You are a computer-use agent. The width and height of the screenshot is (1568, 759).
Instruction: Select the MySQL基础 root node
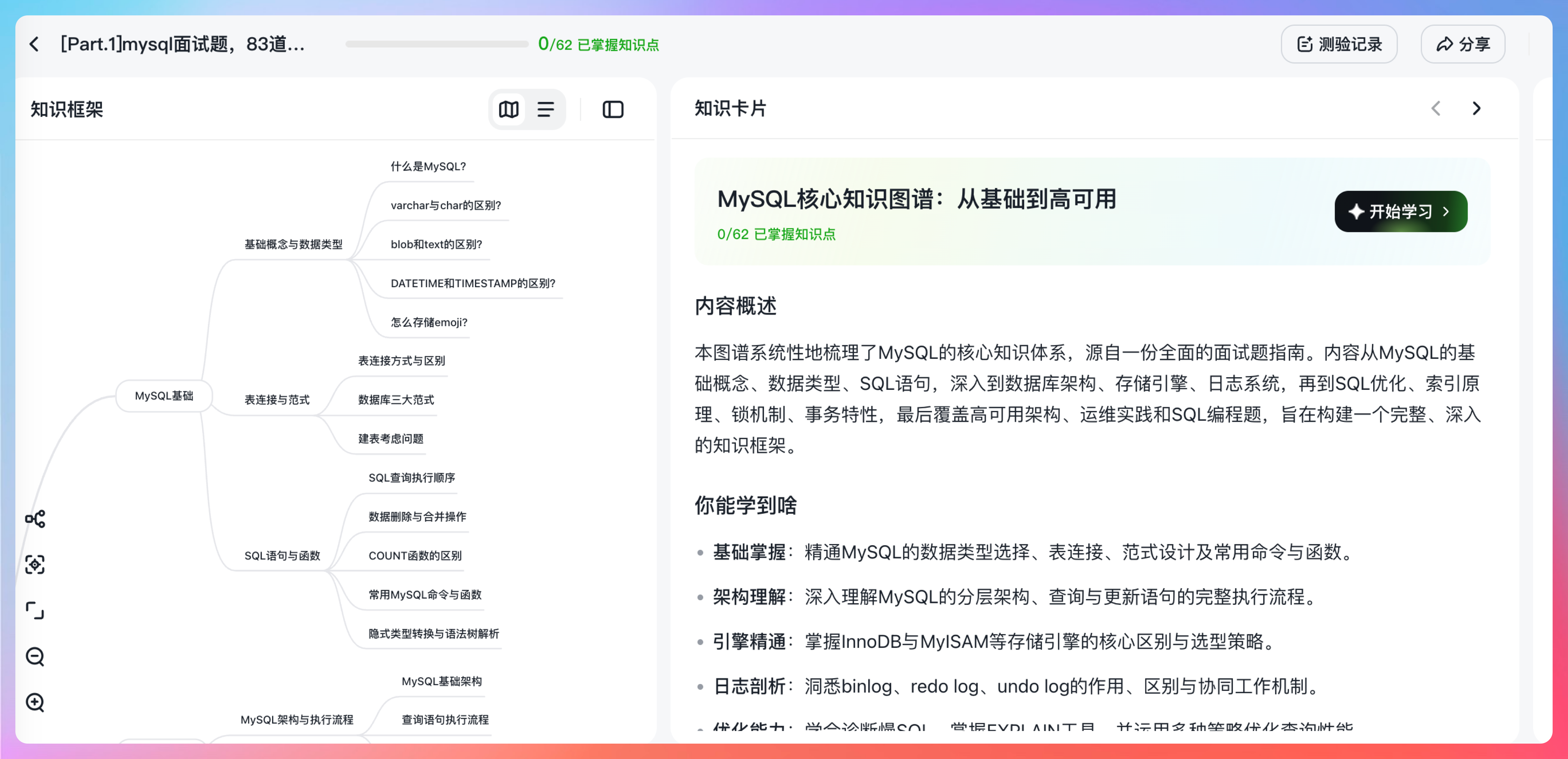click(164, 396)
